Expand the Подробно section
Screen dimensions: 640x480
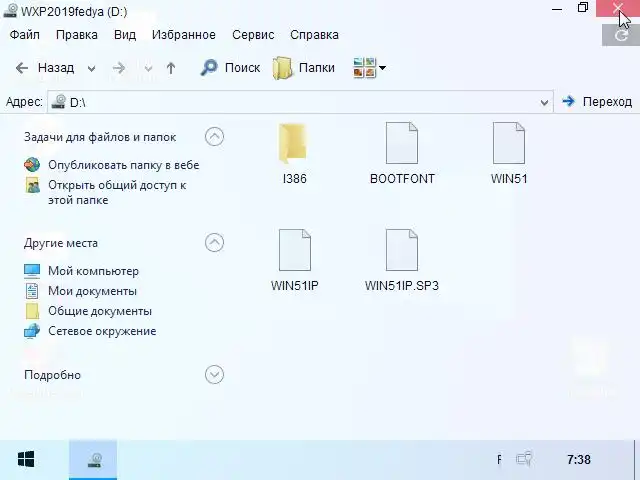click(x=214, y=374)
